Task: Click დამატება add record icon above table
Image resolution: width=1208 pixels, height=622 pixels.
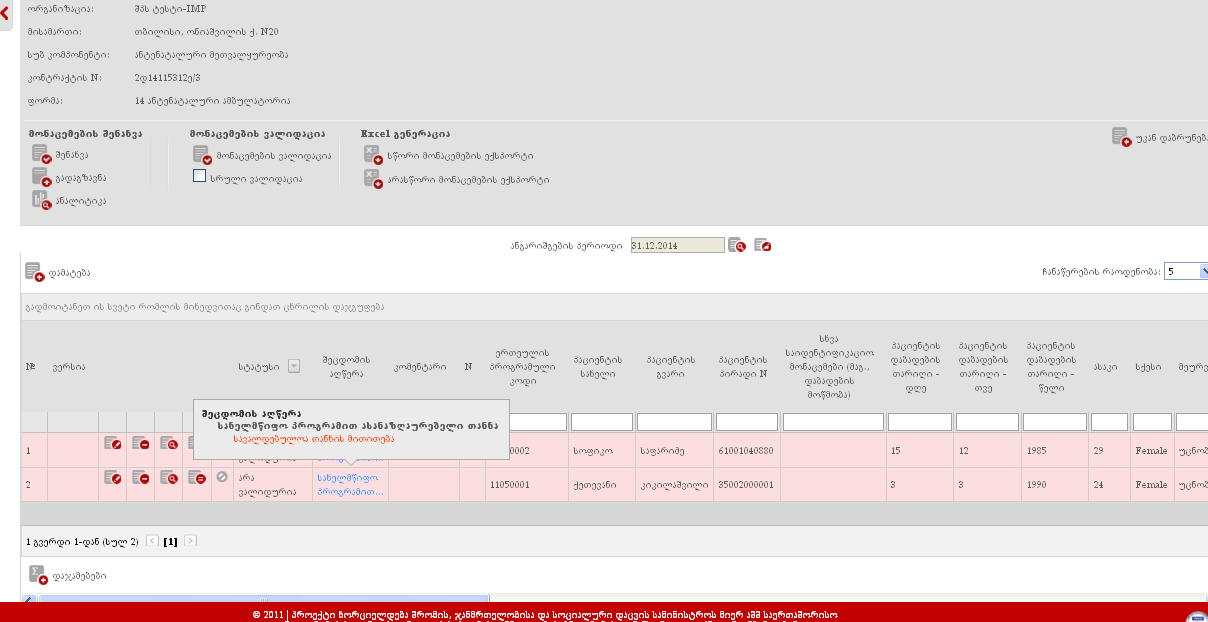Action: pos(34,272)
